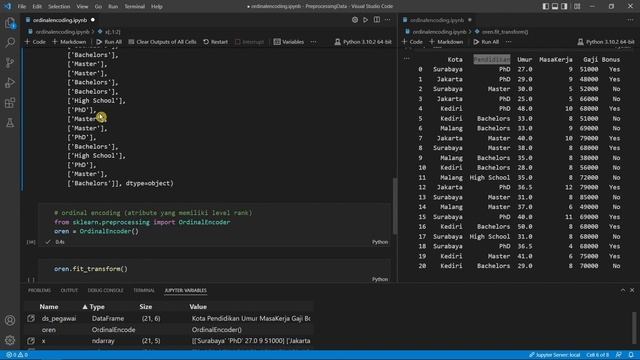Show ds_pegawai in data viewer
640x360 pixels.
click(31, 318)
